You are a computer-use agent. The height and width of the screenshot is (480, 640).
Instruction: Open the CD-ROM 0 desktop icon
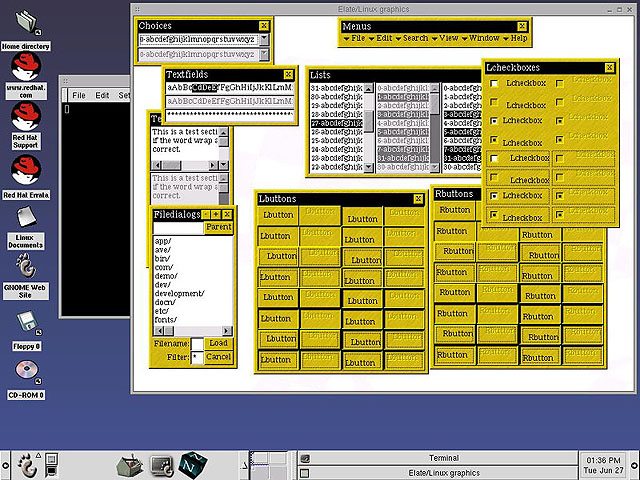[26, 371]
